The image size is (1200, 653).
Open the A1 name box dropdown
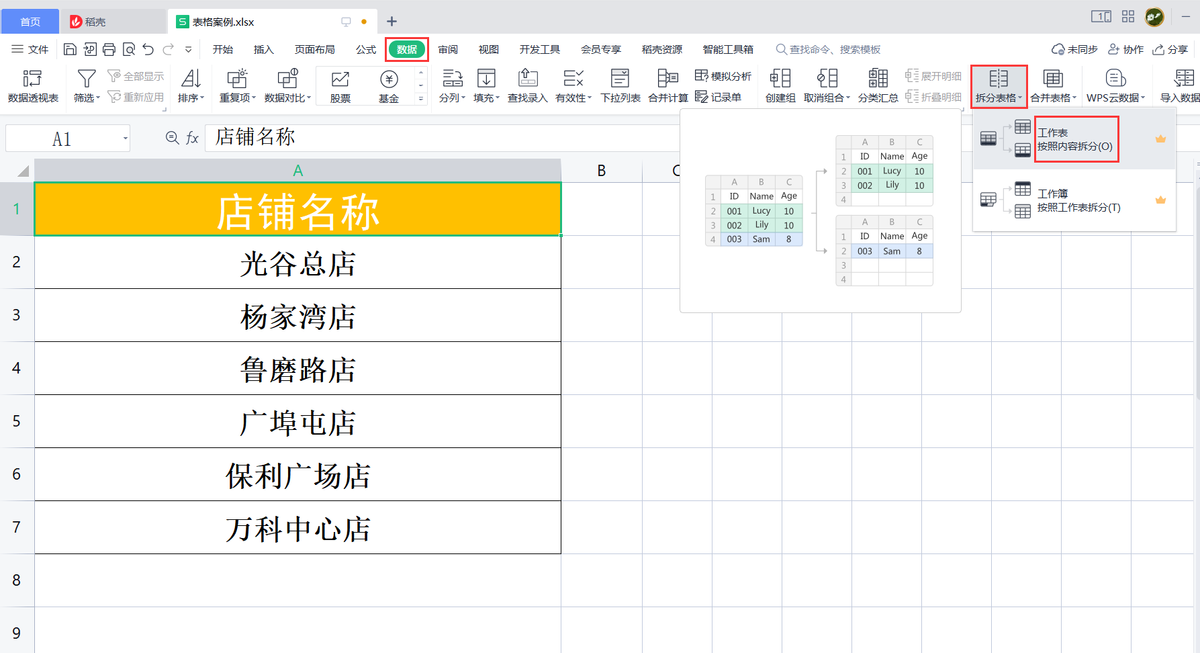(x=125, y=139)
